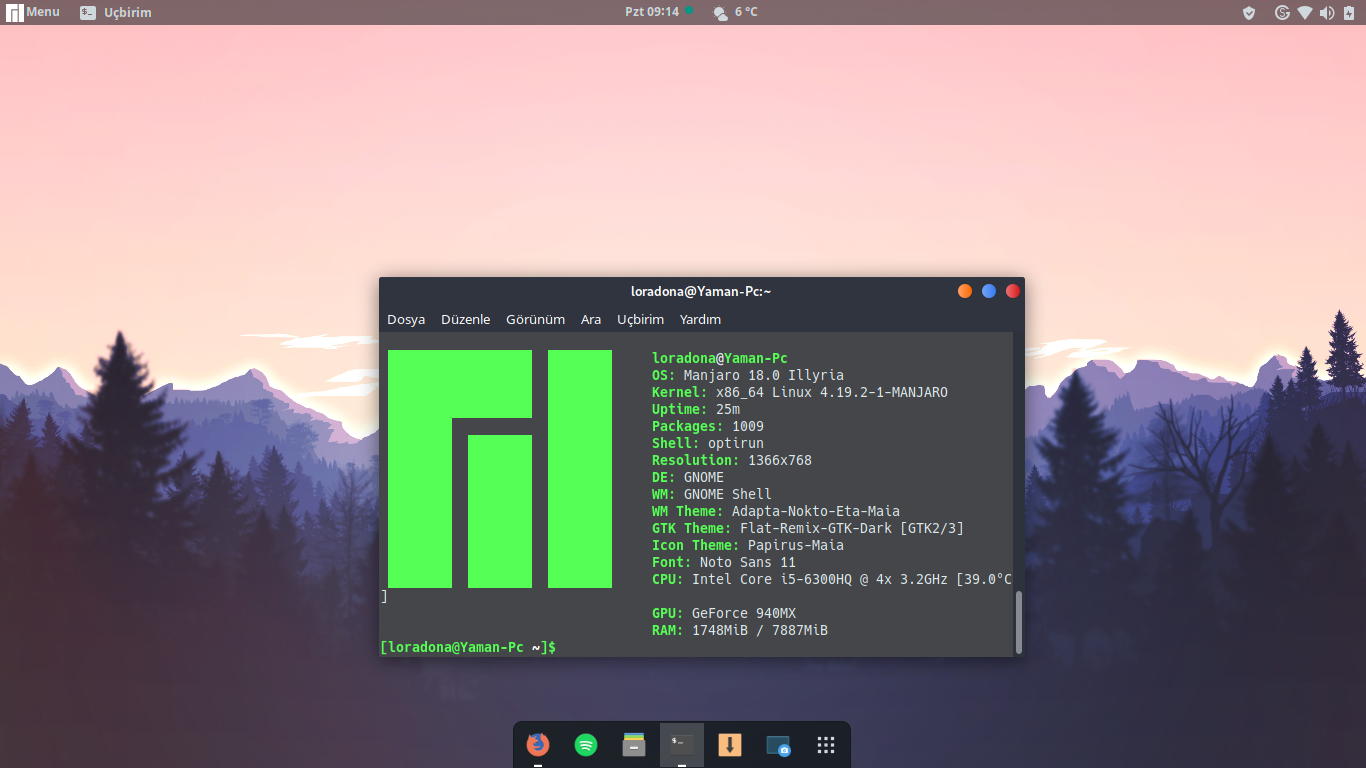Click the terminal vertical scrollbar handle

pos(1019,621)
